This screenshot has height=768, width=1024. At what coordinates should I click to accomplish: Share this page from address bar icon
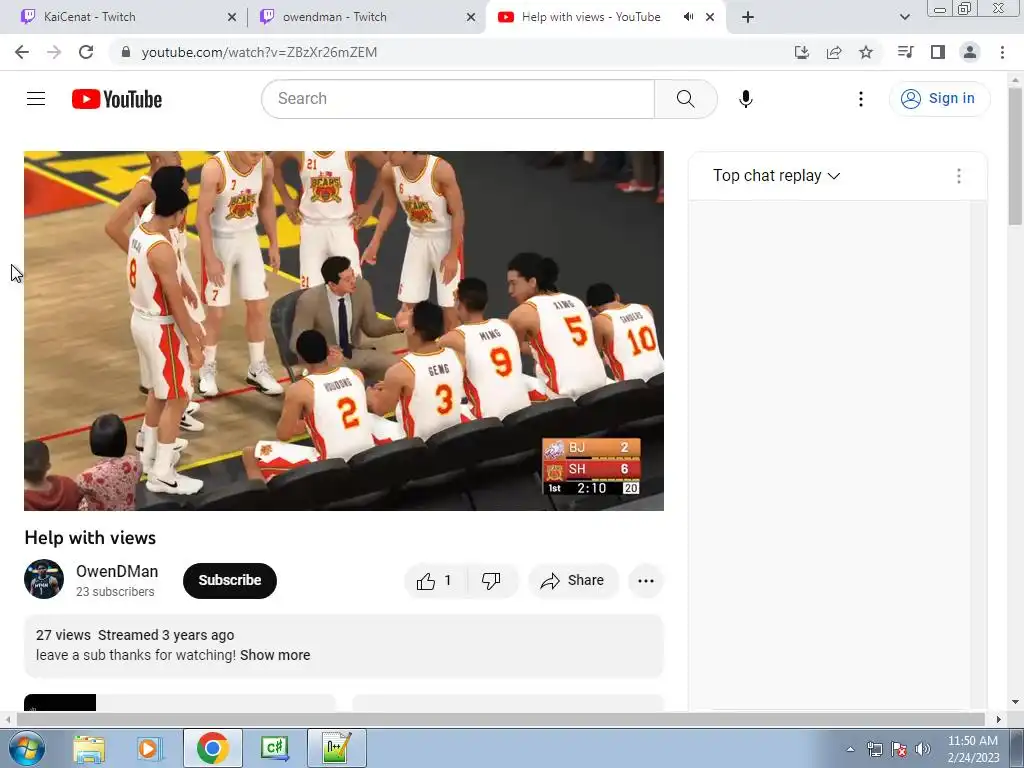834,52
